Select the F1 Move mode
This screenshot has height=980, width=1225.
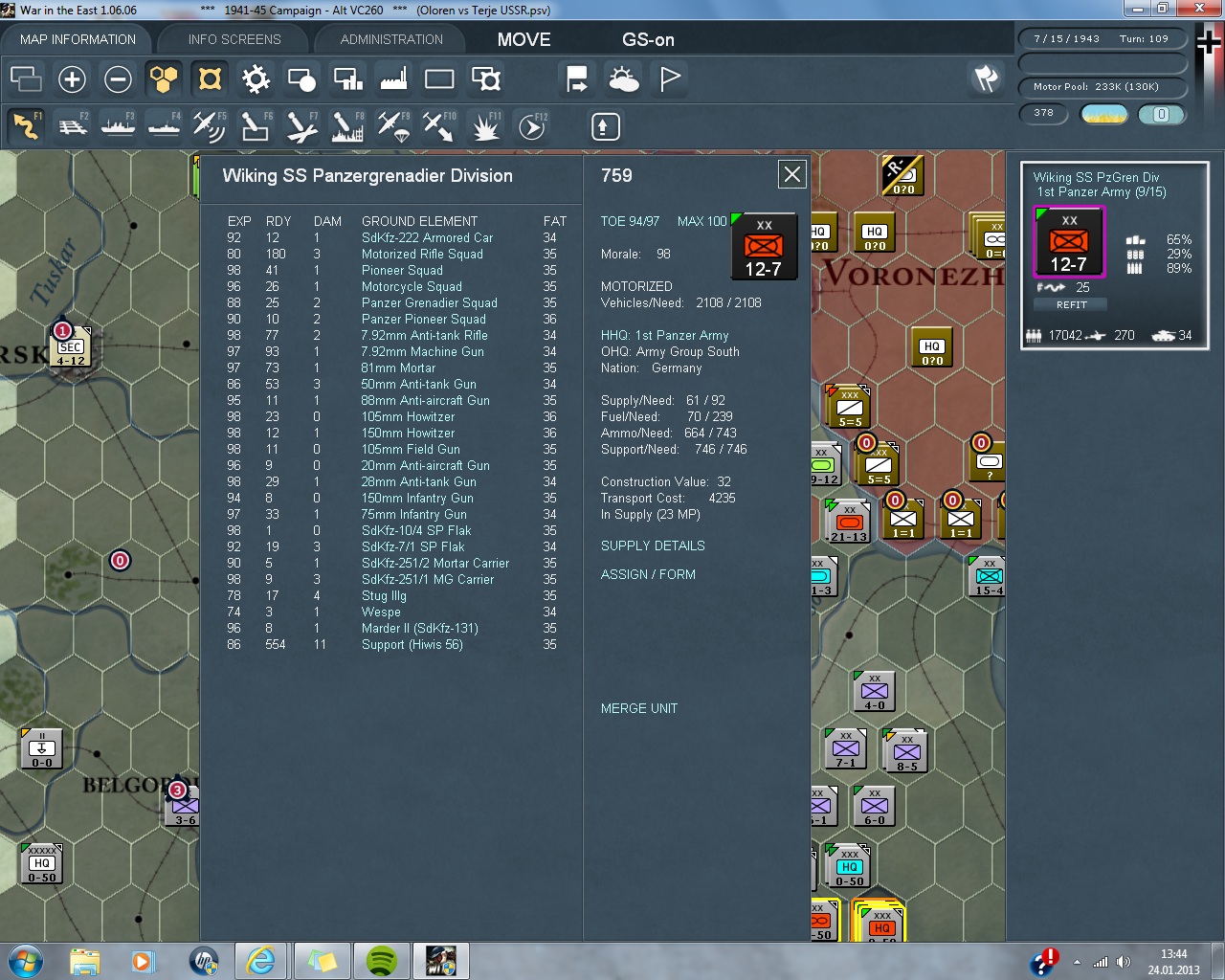click(x=27, y=125)
